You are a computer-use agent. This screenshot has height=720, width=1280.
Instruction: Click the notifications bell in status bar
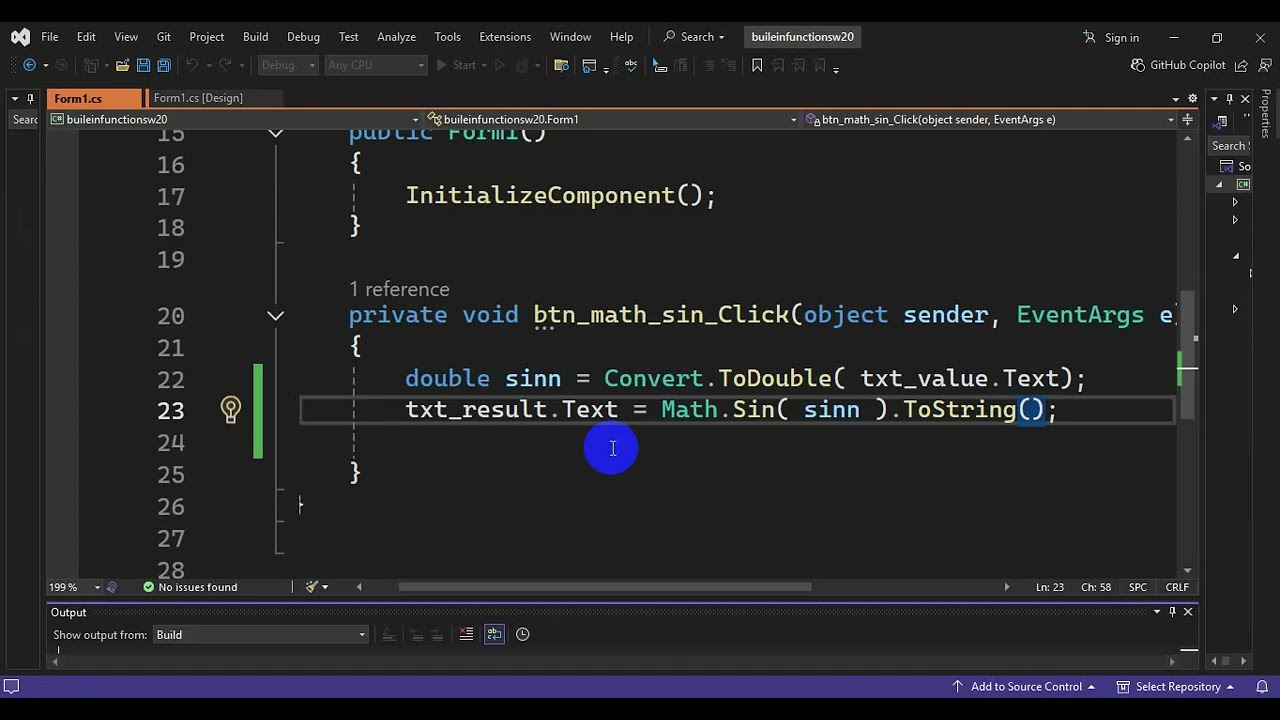[1261, 687]
